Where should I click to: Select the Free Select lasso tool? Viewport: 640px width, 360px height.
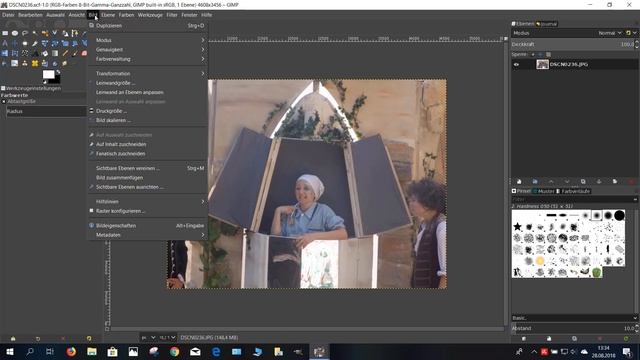pyautogui.click(x=25, y=33)
